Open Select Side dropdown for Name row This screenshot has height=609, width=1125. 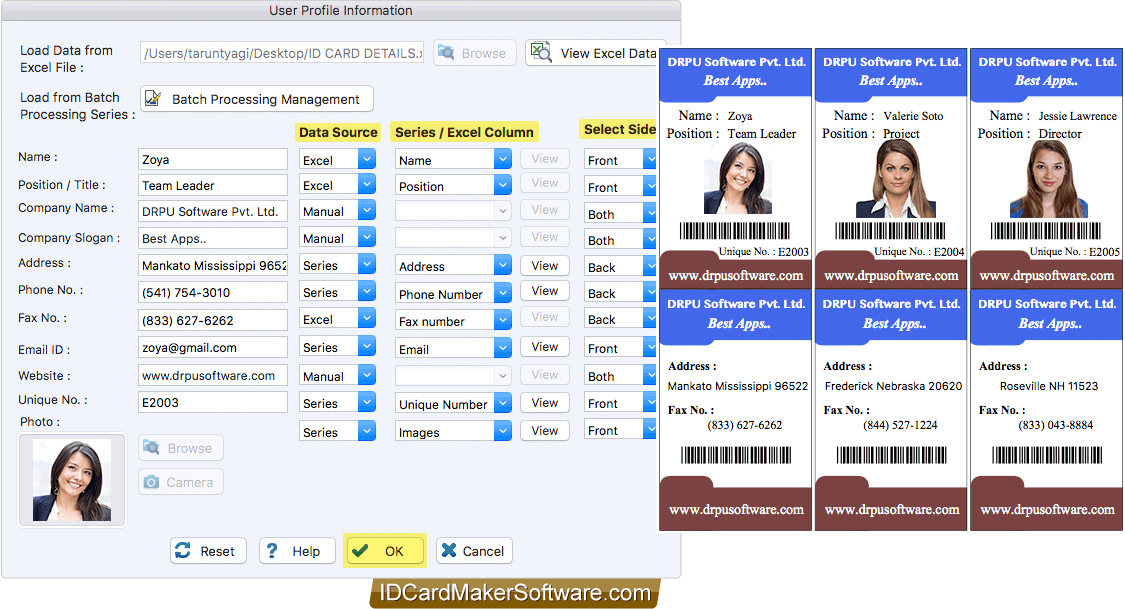pyautogui.click(x=620, y=160)
